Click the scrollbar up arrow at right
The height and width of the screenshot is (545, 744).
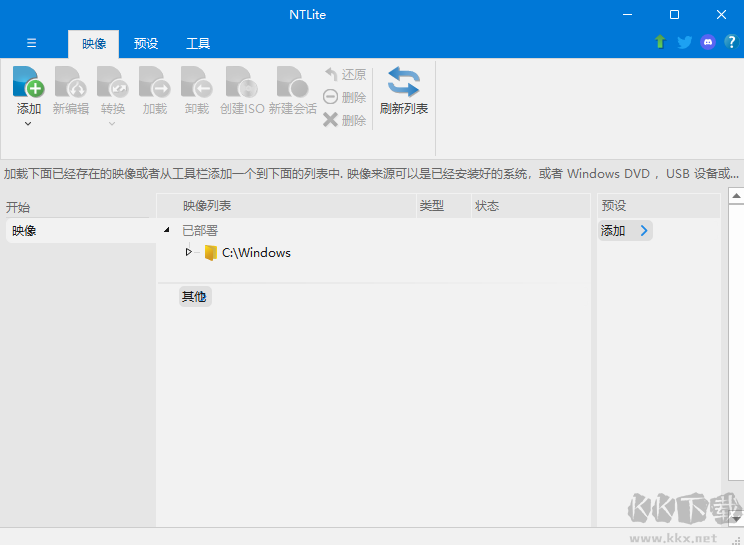point(736,195)
